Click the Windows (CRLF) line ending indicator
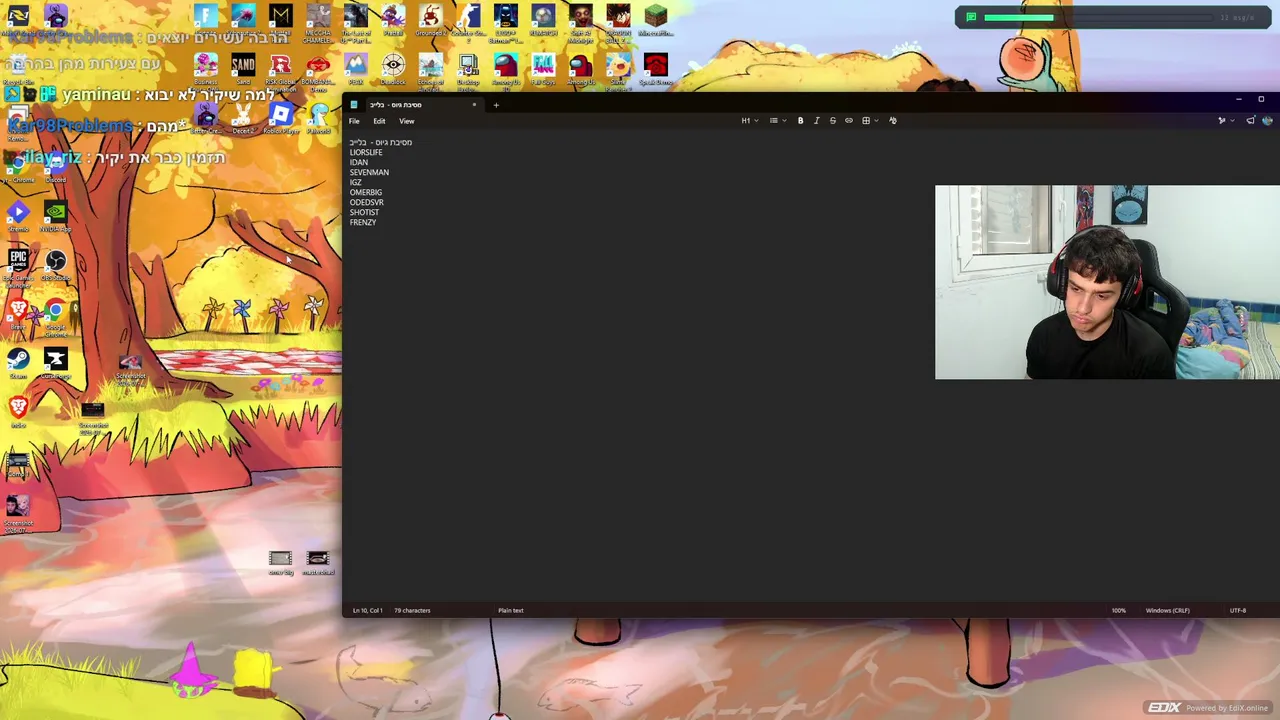Image resolution: width=1280 pixels, height=720 pixels. (1168, 610)
